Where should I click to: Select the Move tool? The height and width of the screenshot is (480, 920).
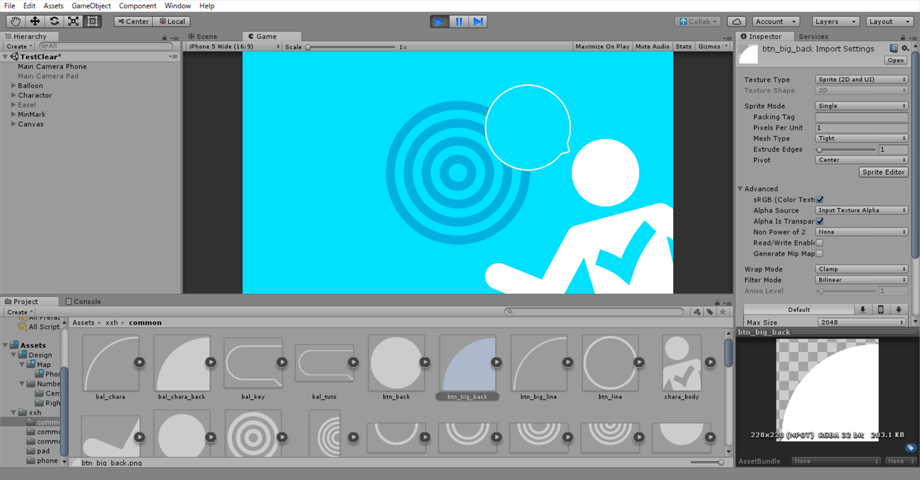tap(35, 21)
